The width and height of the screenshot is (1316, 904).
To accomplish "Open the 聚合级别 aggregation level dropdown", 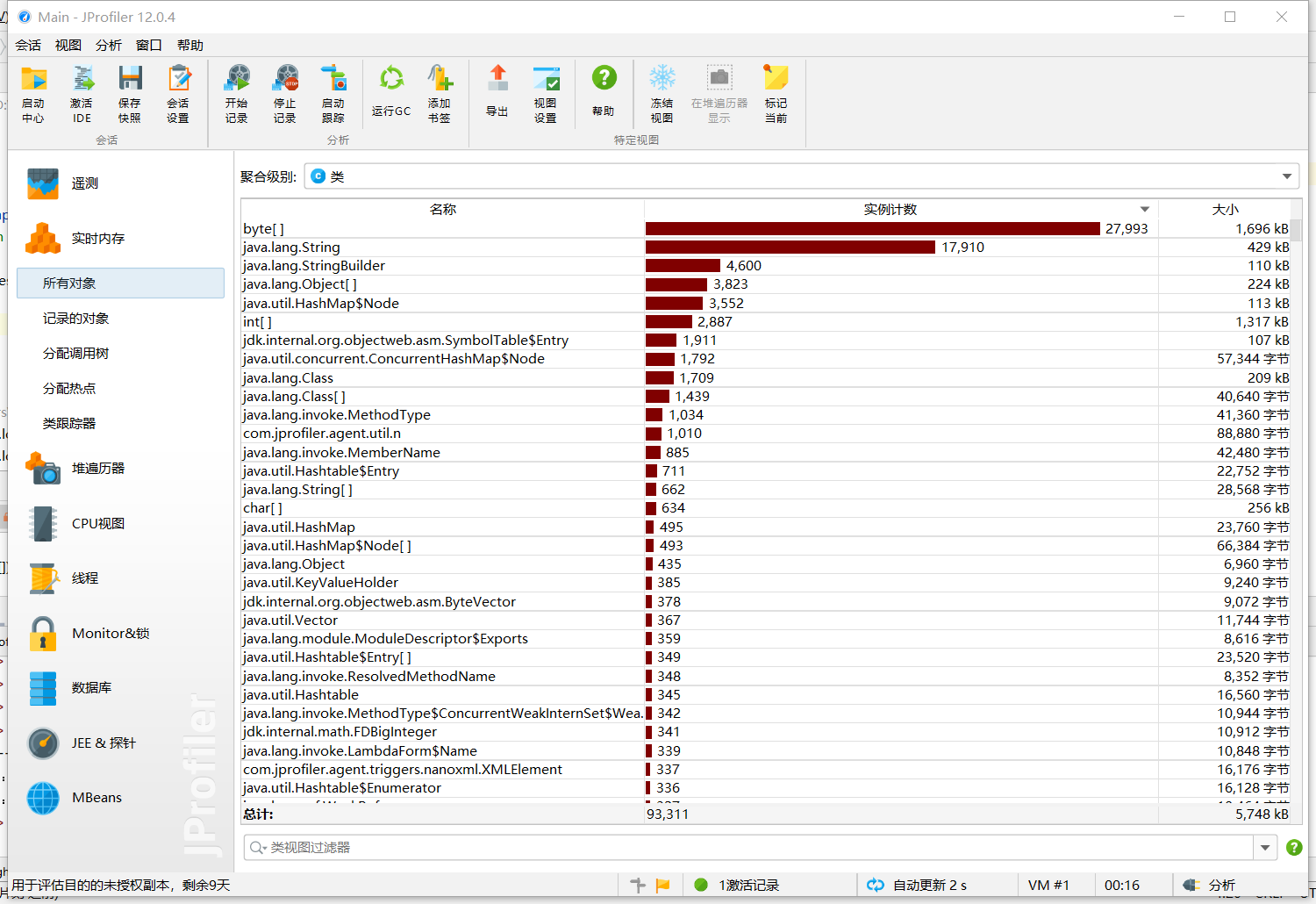I will pos(802,176).
